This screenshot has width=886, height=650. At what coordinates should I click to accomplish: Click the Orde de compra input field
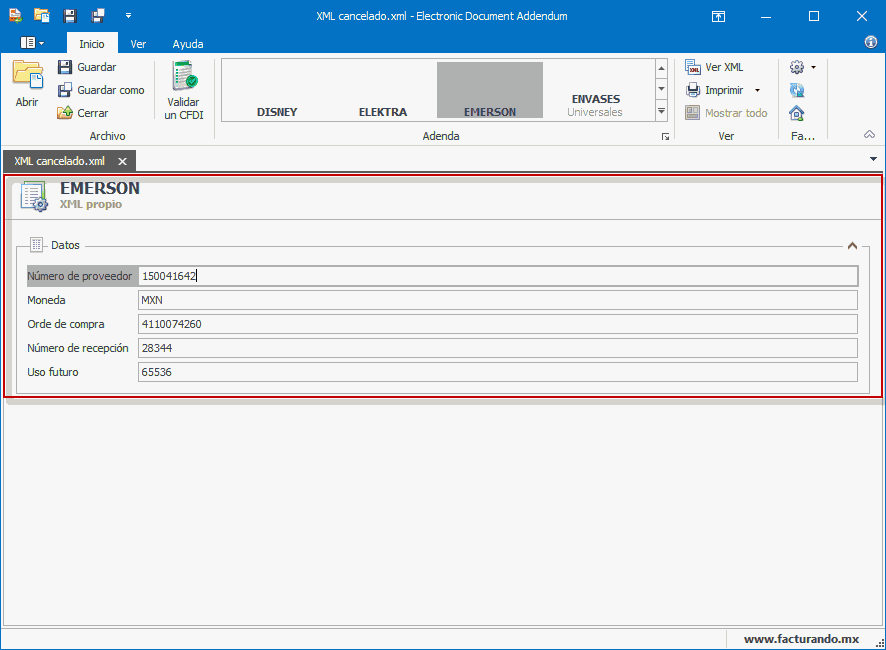pyautogui.click(x=498, y=324)
